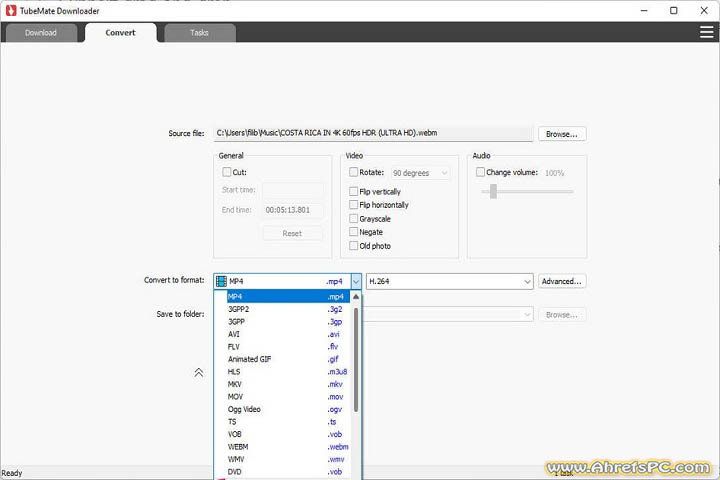
Task: Open the H.264 codec dropdown
Action: point(450,281)
